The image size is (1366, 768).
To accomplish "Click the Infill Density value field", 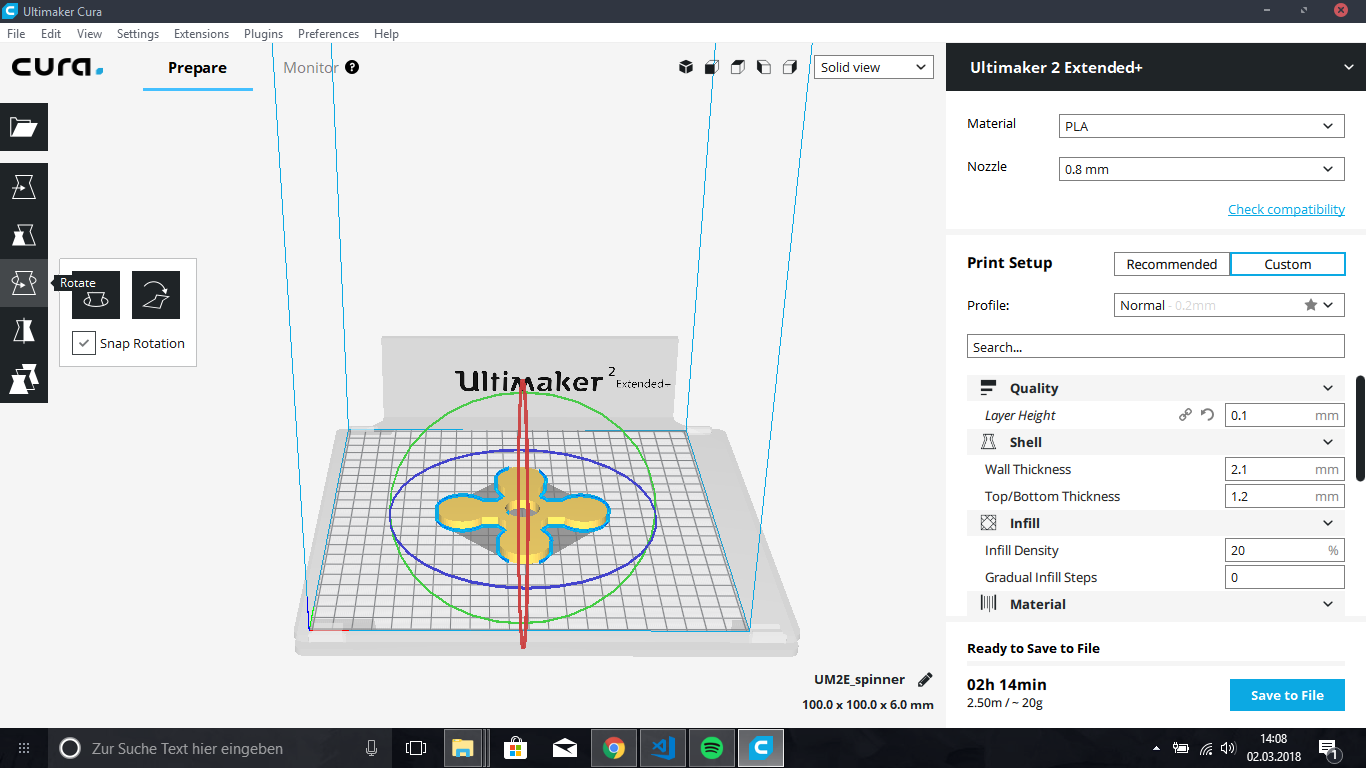I will pyautogui.click(x=1285, y=550).
